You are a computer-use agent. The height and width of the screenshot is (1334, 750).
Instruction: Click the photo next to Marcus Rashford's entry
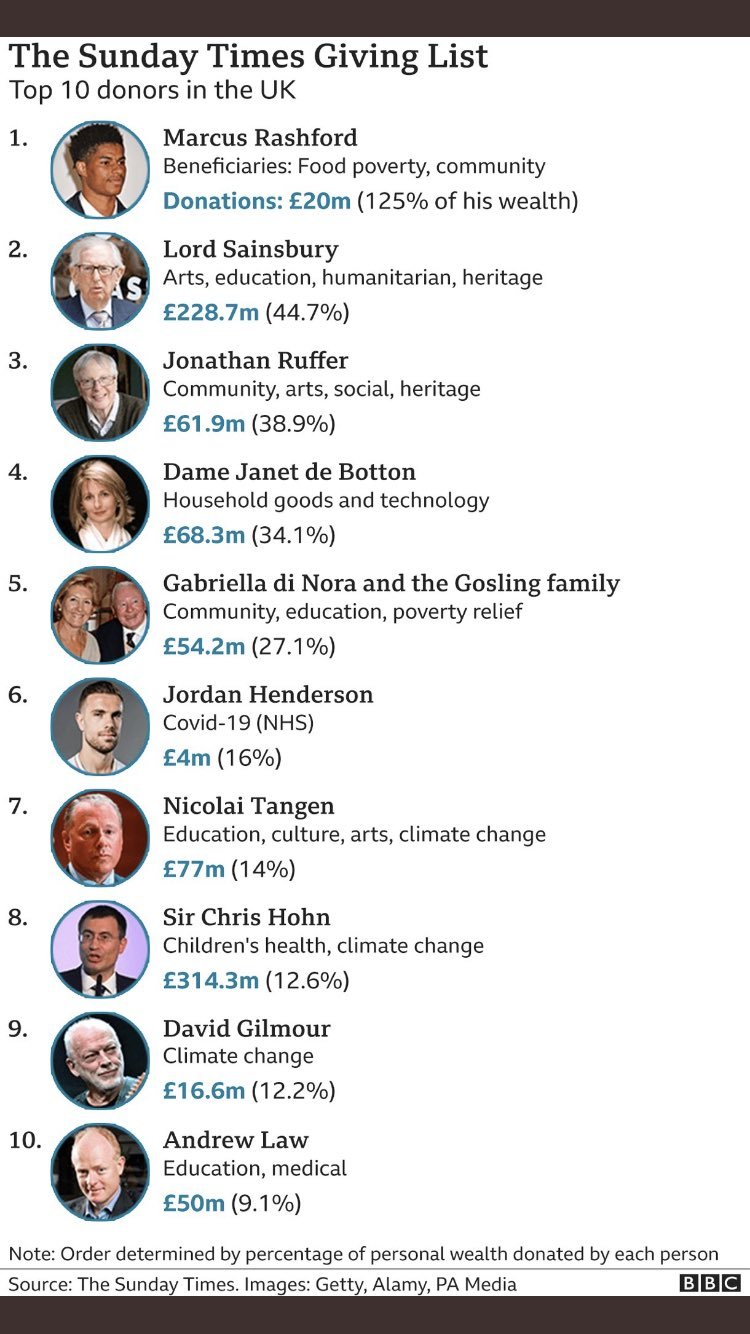[x=100, y=170]
